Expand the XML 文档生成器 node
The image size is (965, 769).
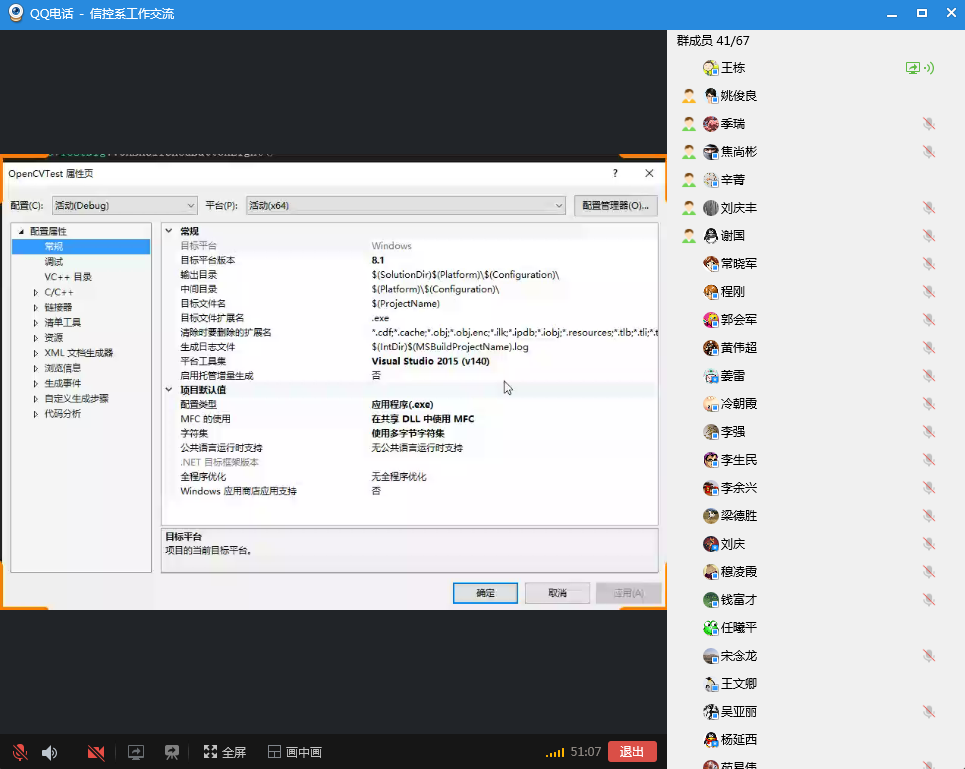(x=36, y=353)
